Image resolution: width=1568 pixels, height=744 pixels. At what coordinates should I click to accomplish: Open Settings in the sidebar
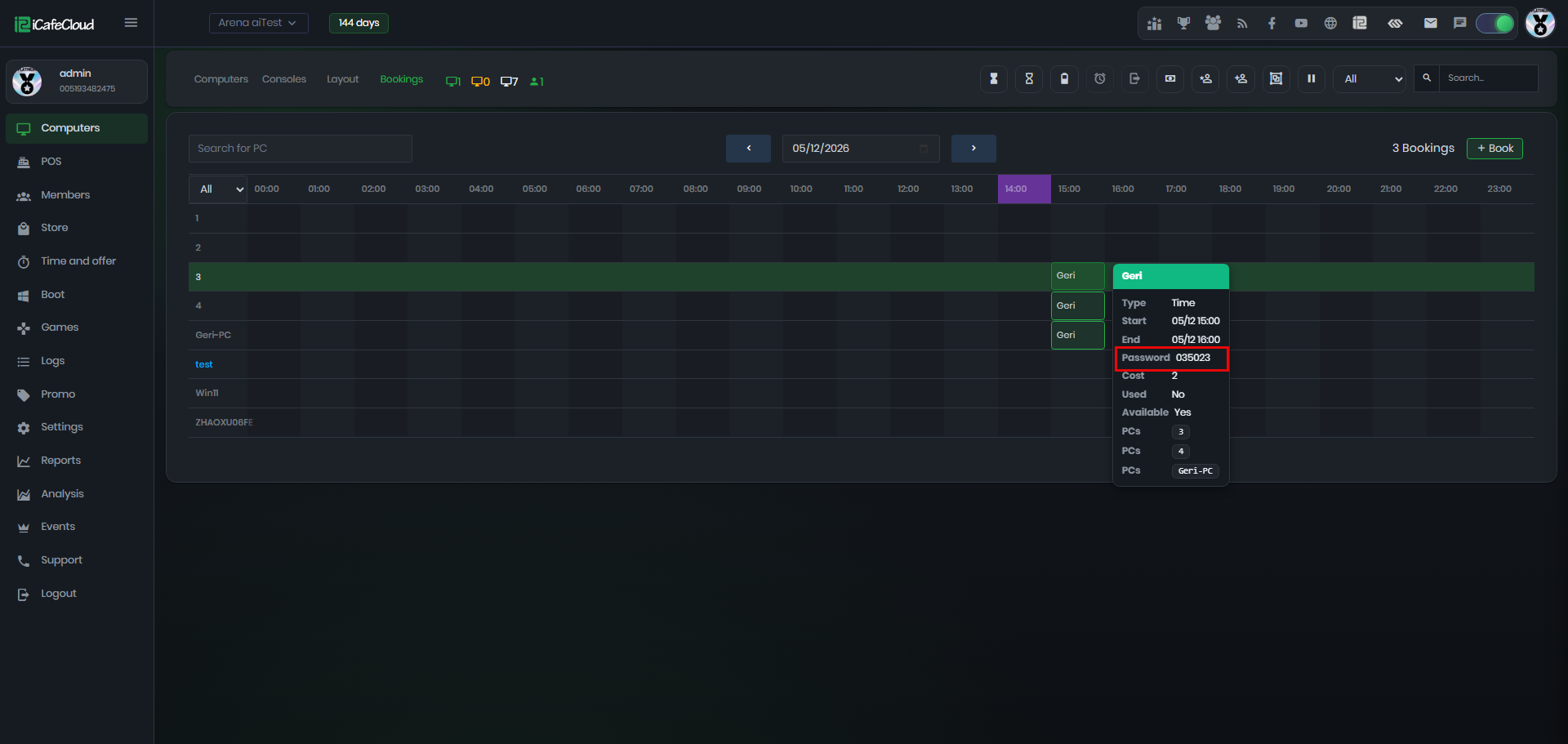coord(77,427)
